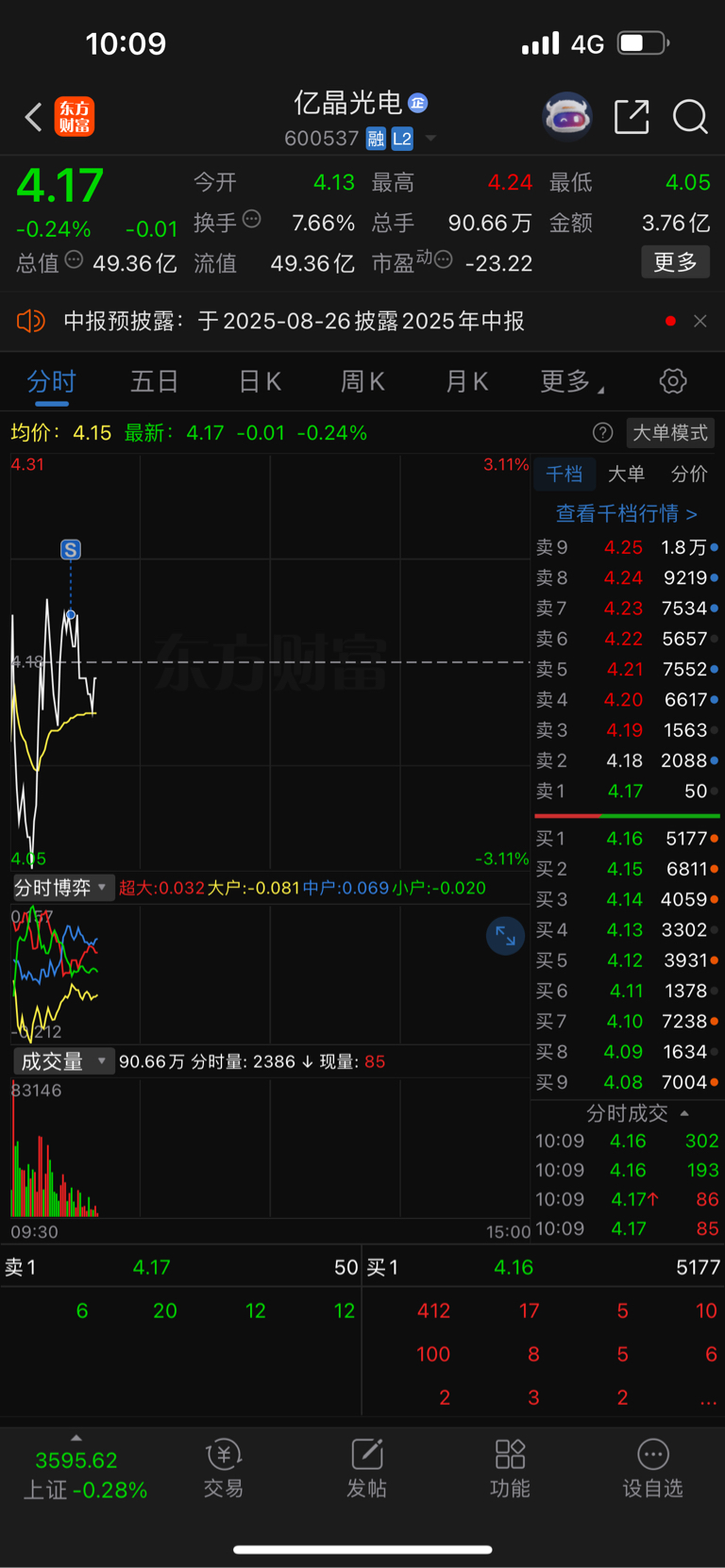Image resolution: width=725 pixels, height=1568 pixels.
Task: Tap the 超大:0.032 indicator value
Action: (161, 888)
